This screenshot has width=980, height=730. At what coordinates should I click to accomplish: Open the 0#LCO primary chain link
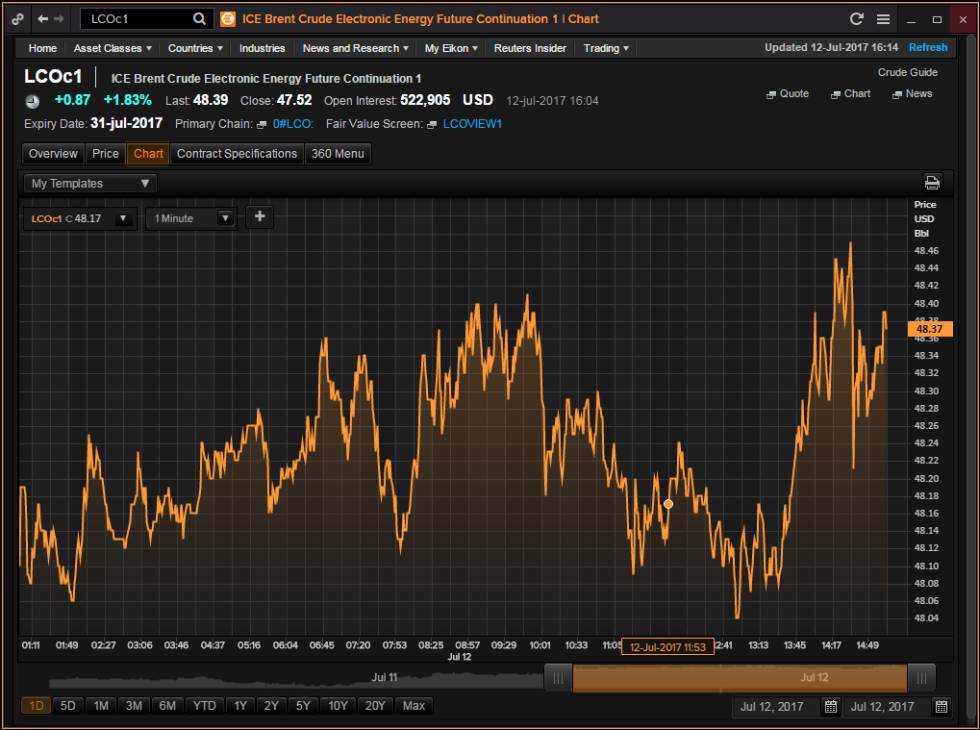click(x=292, y=124)
